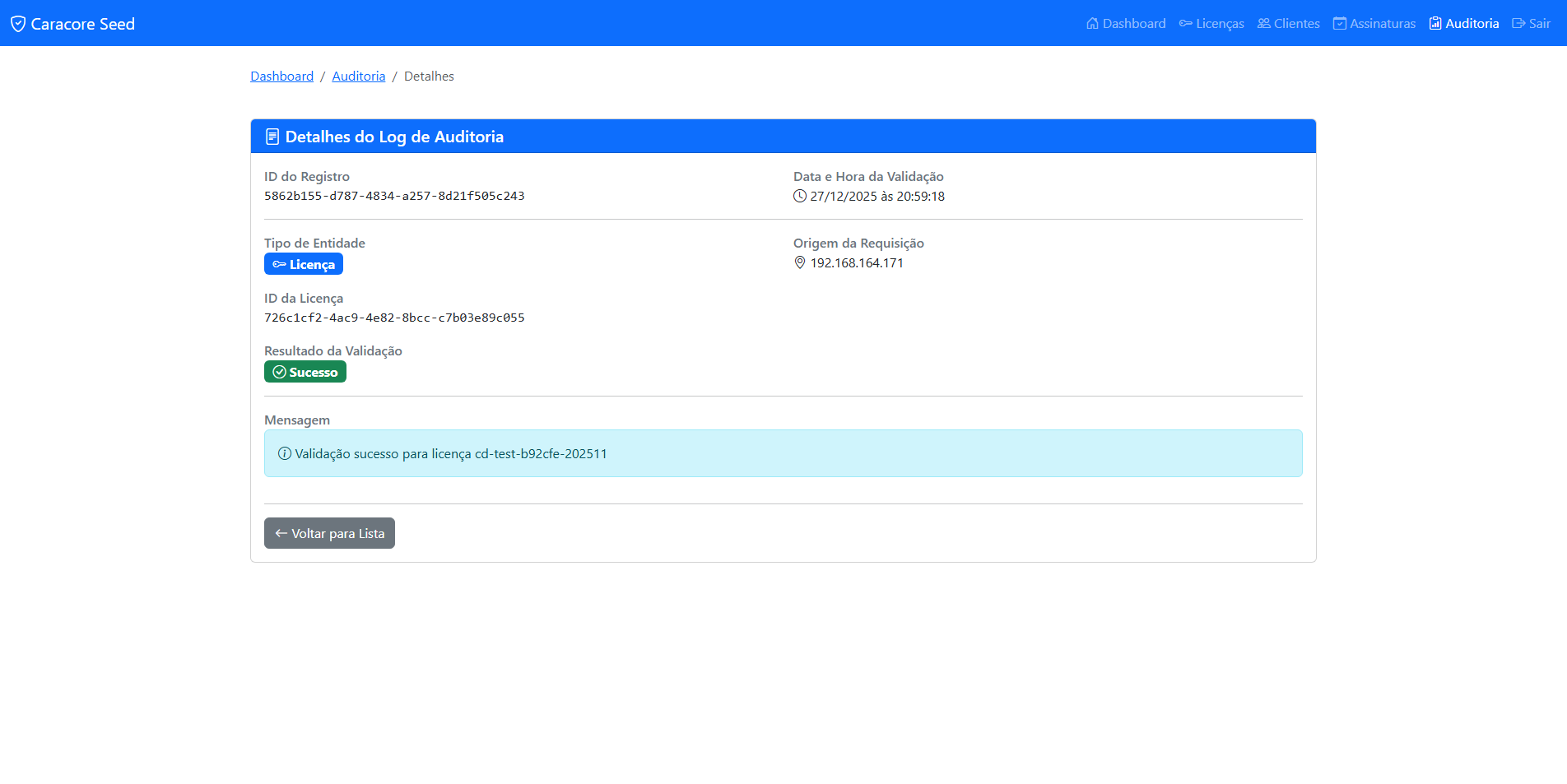Click the exit icon beside Sair
The image size is (1567, 784).
point(1518,23)
